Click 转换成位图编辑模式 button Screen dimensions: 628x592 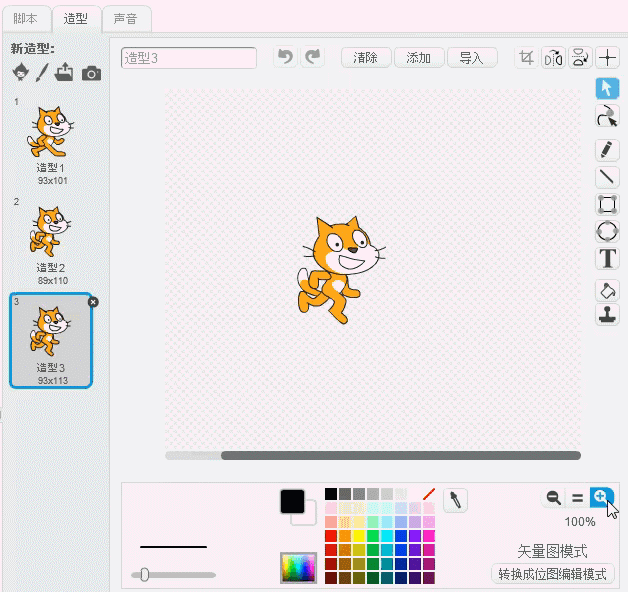click(553, 574)
